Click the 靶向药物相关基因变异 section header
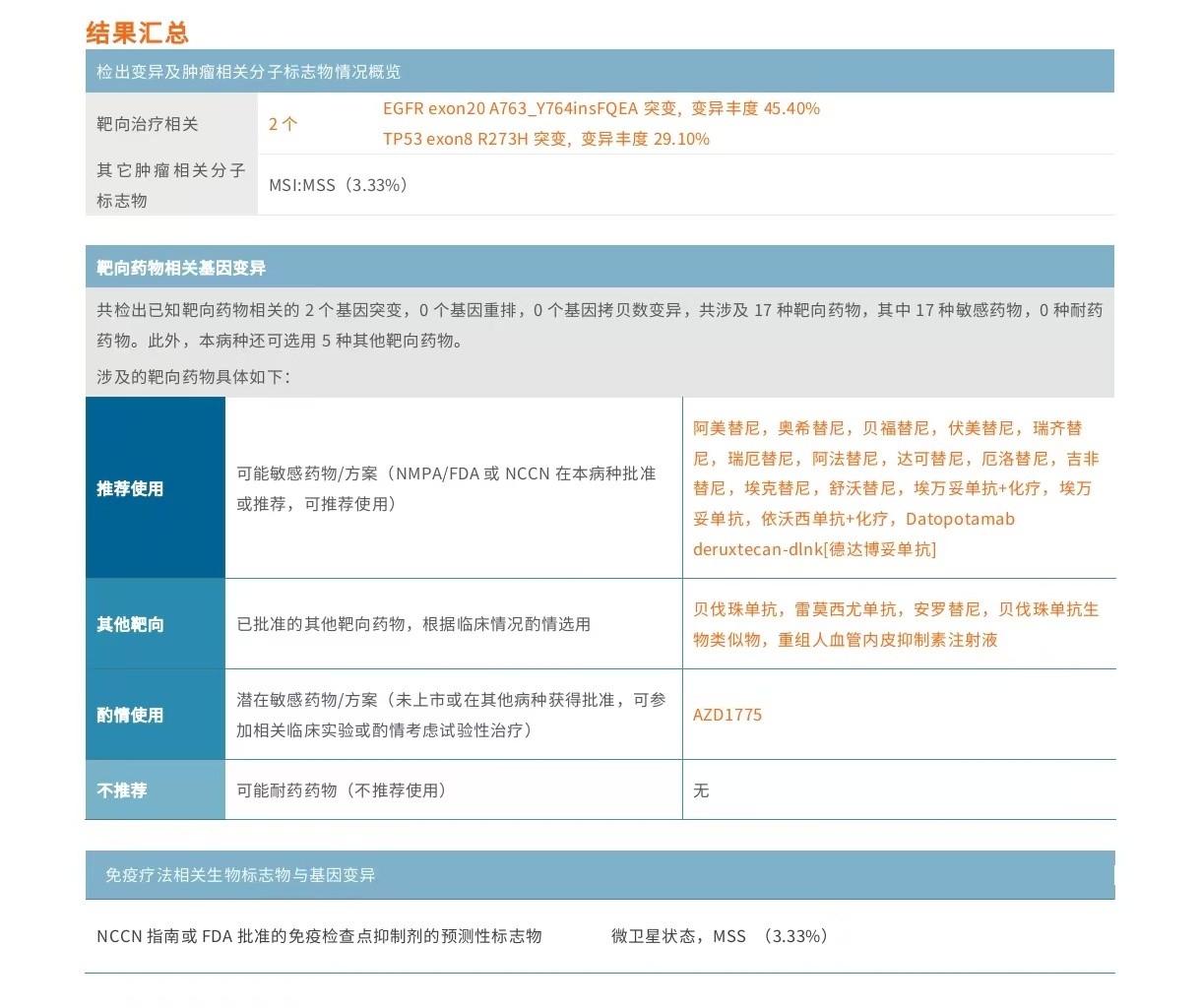The image size is (1201, 1008). [x=181, y=268]
